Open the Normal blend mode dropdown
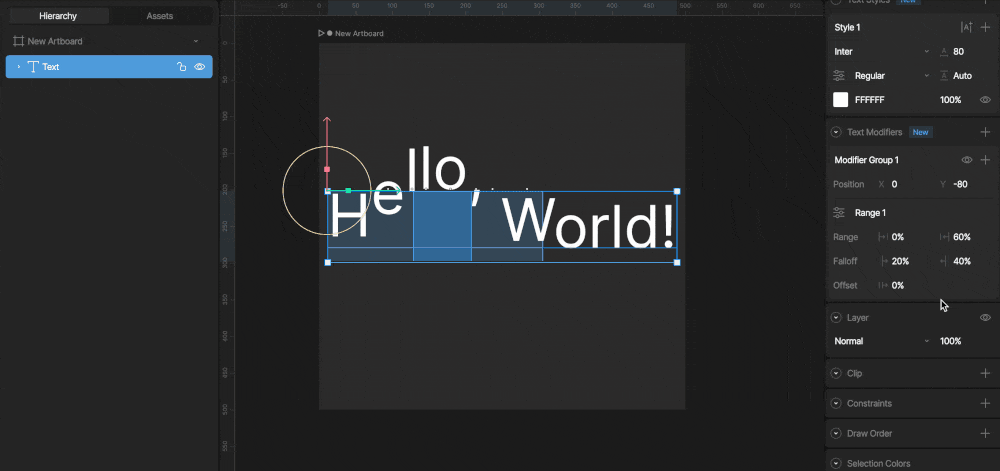This screenshot has width=1000, height=471. click(881, 341)
